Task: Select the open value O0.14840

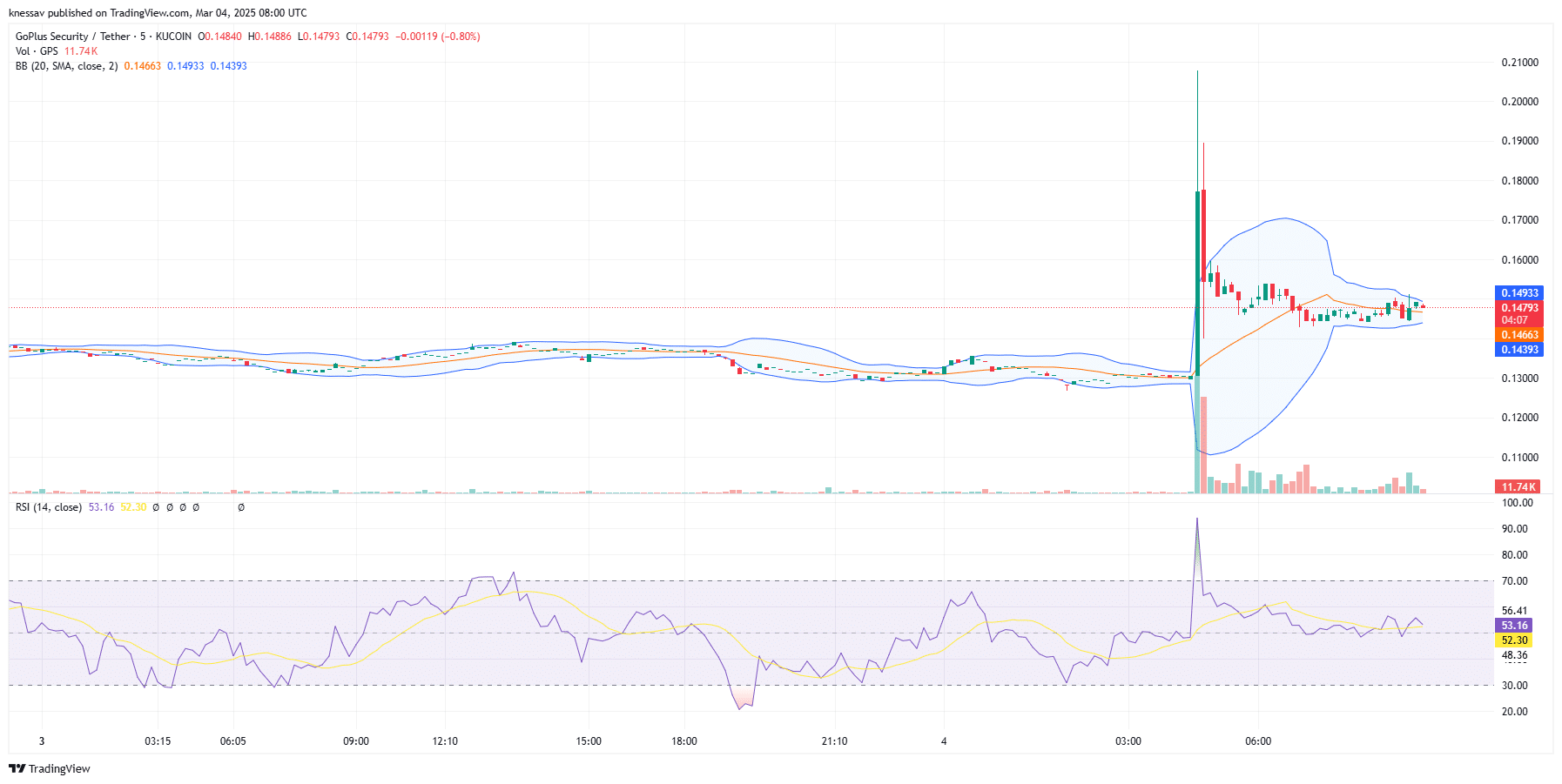Action: pos(220,37)
